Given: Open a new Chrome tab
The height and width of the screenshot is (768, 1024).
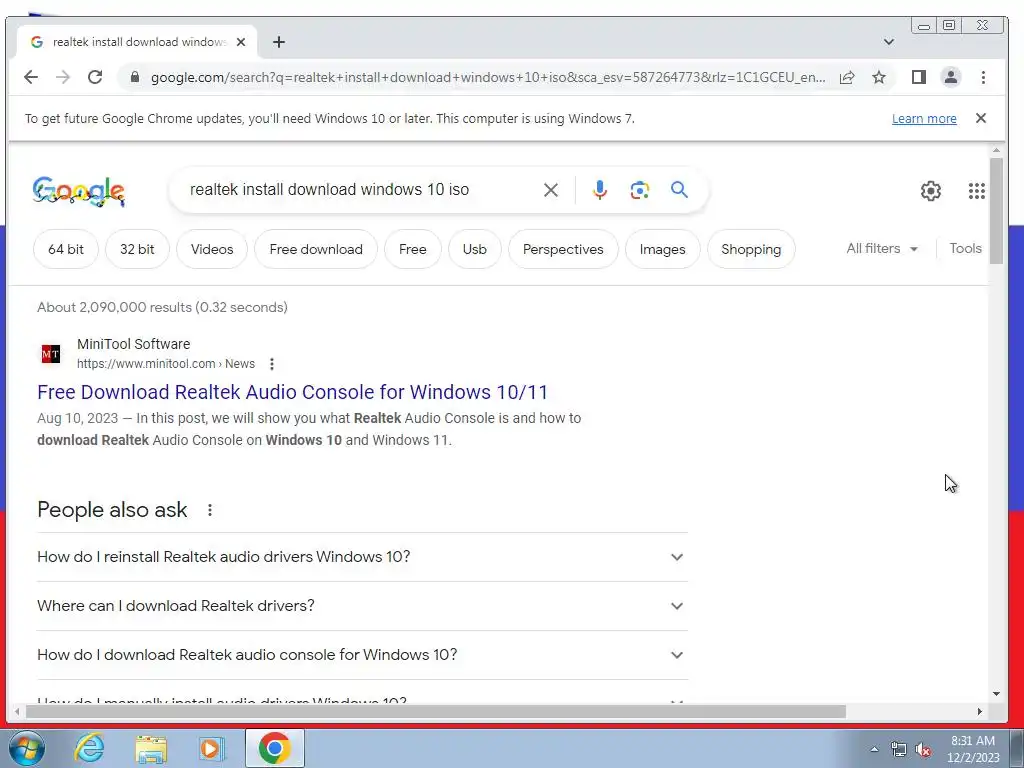Looking at the screenshot, I should point(279,42).
